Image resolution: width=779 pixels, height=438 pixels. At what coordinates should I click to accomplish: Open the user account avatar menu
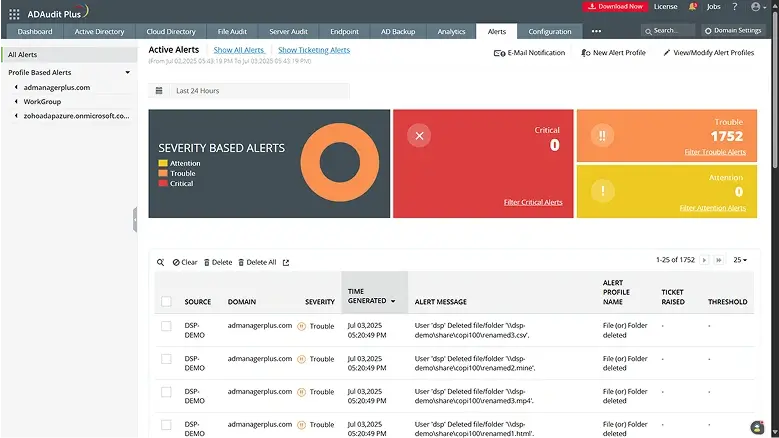coord(758,6)
